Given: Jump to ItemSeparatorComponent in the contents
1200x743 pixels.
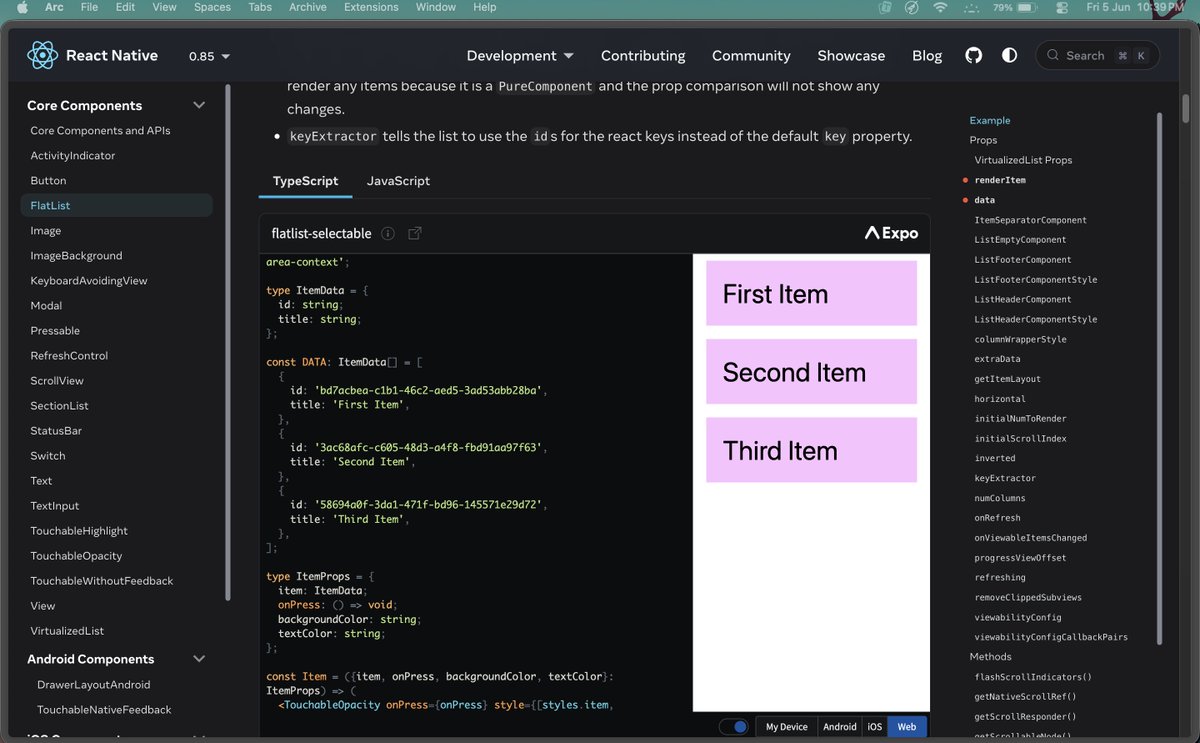Looking at the screenshot, I should coord(1030,220).
